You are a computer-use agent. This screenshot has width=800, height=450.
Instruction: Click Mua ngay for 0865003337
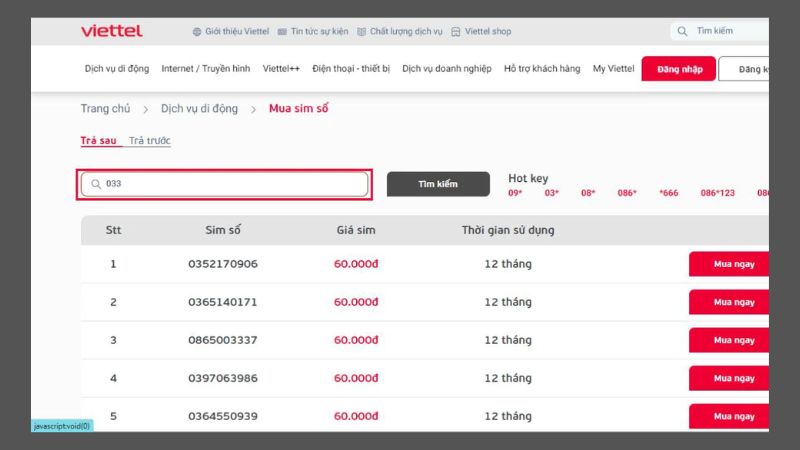point(729,340)
